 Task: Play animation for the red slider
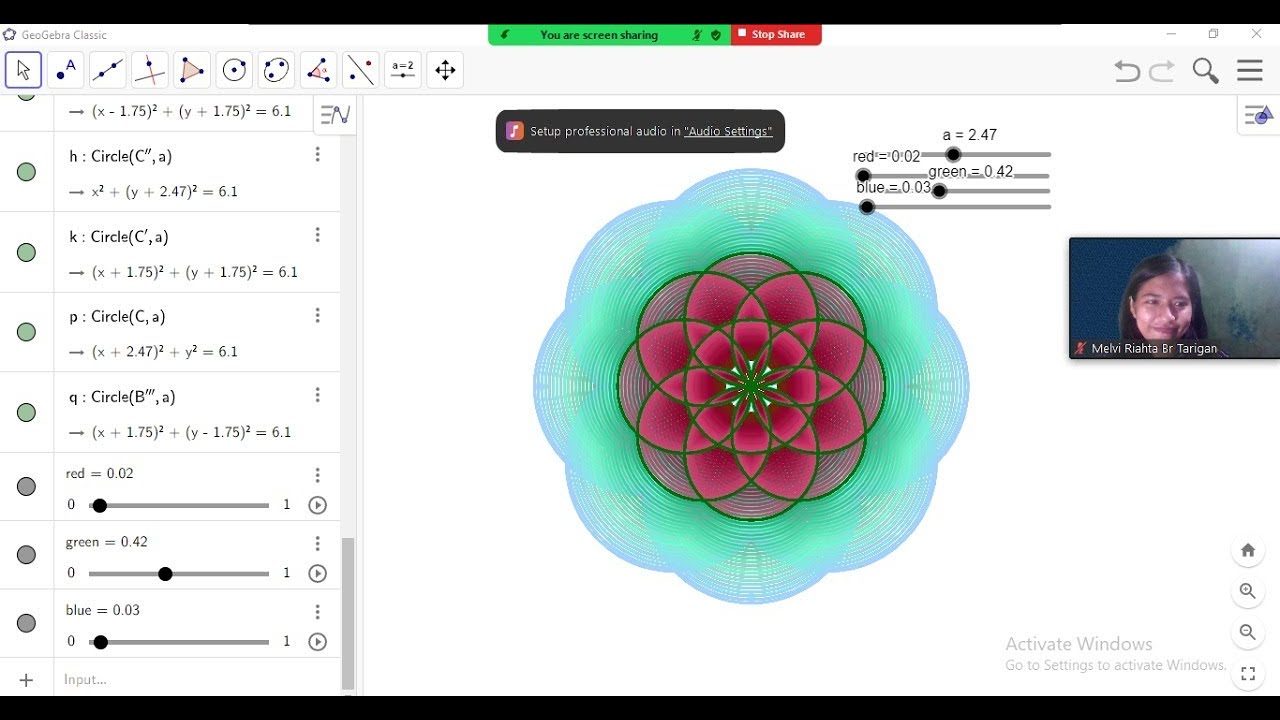tap(318, 505)
